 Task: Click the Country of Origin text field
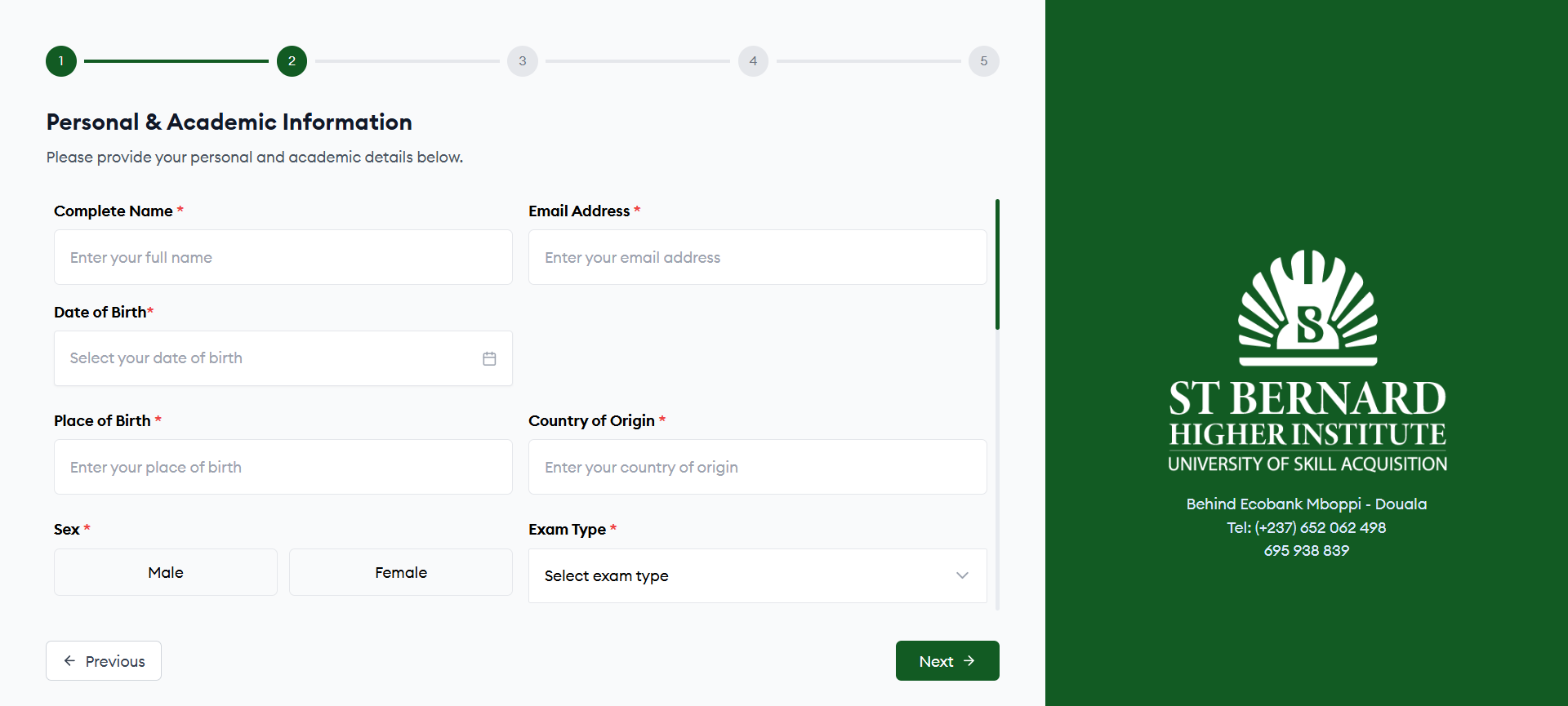[757, 467]
